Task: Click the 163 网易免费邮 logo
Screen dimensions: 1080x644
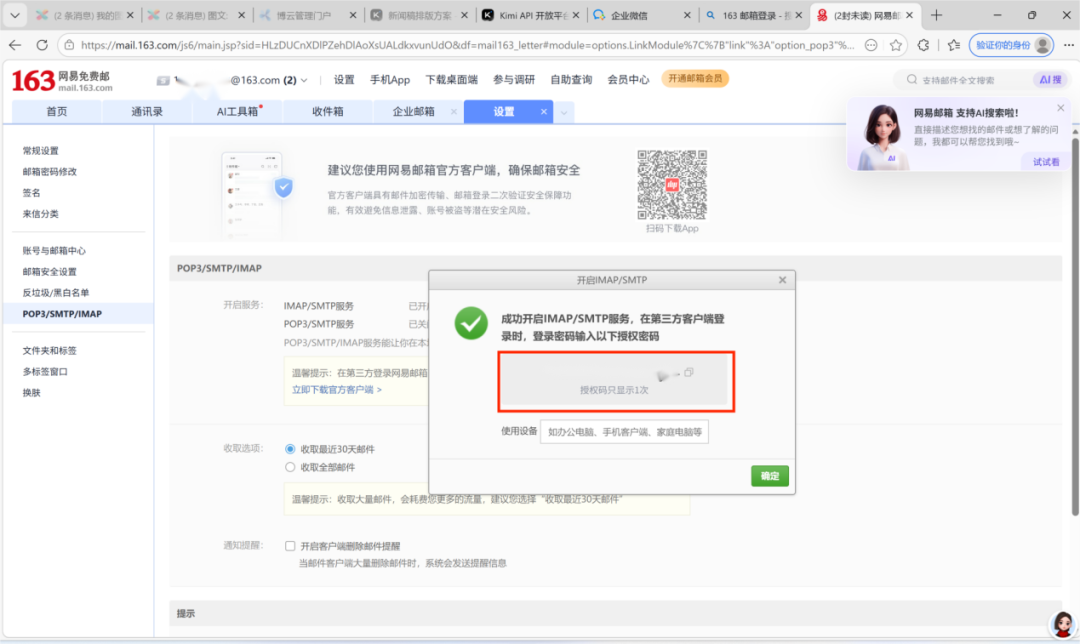Action: (61, 81)
